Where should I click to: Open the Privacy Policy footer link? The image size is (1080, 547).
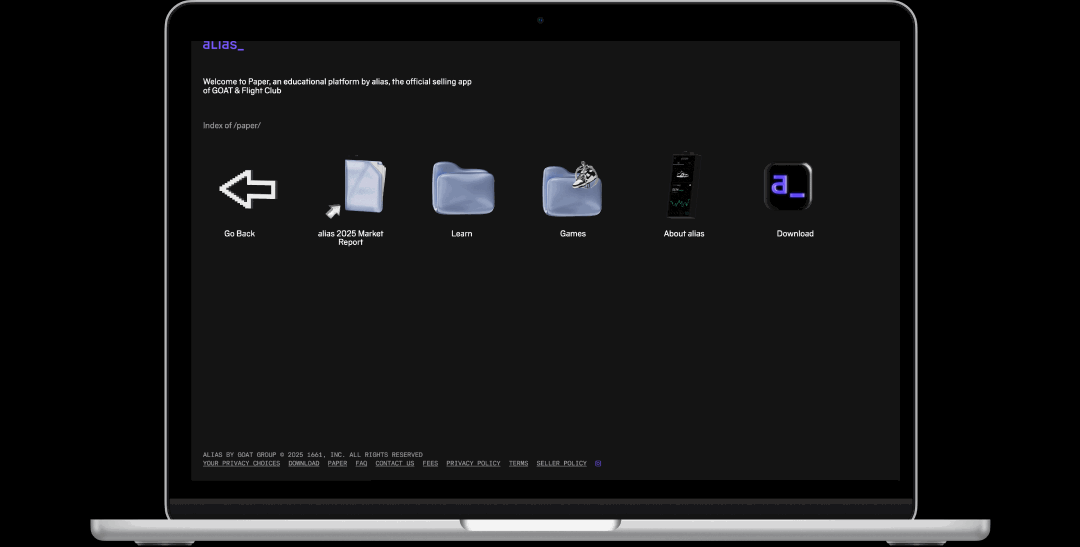pyautogui.click(x=473, y=464)
